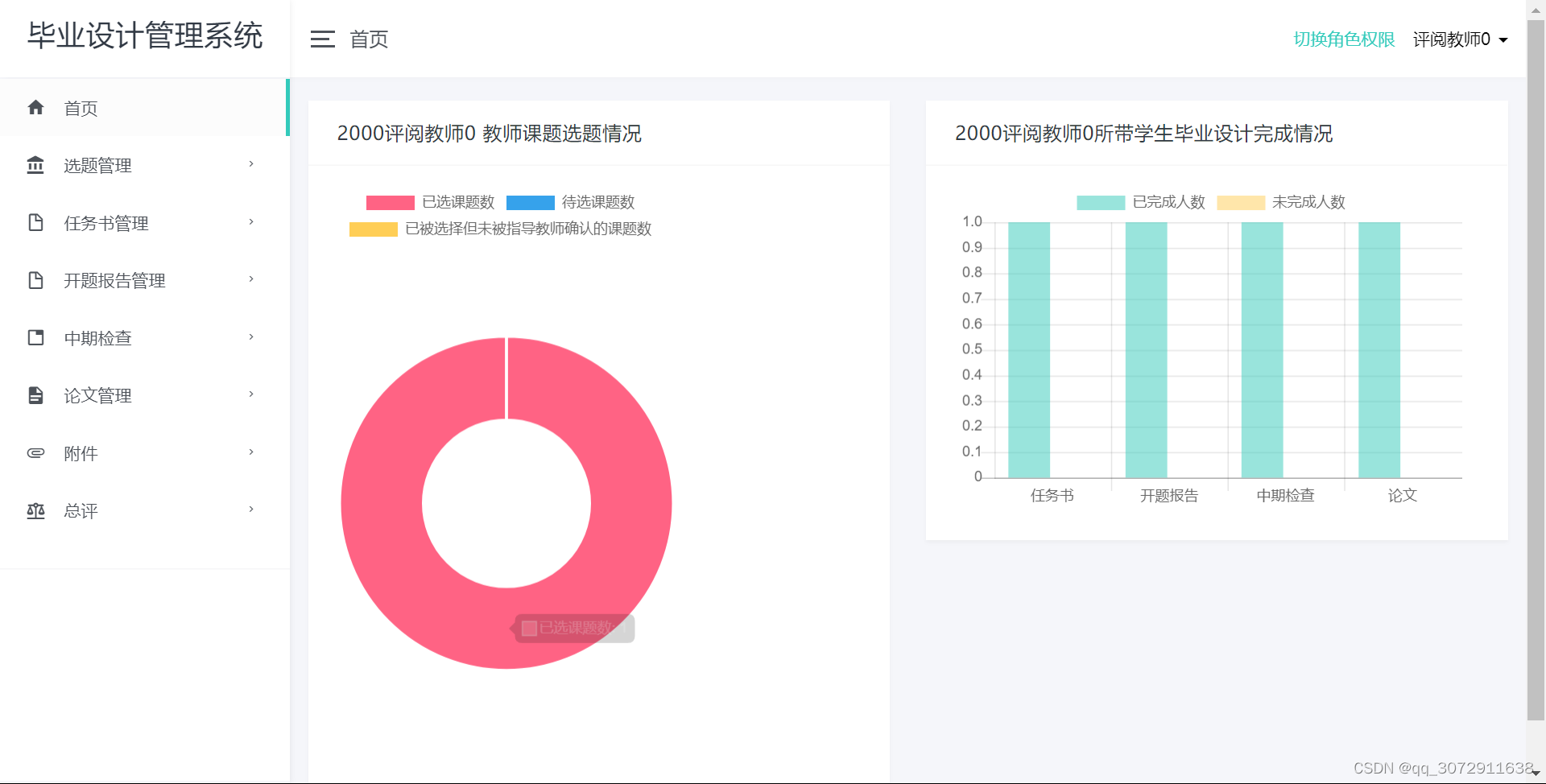Click the 已完成人数 legend label
Viewport: 1546px width, 784px height.
1169,203
